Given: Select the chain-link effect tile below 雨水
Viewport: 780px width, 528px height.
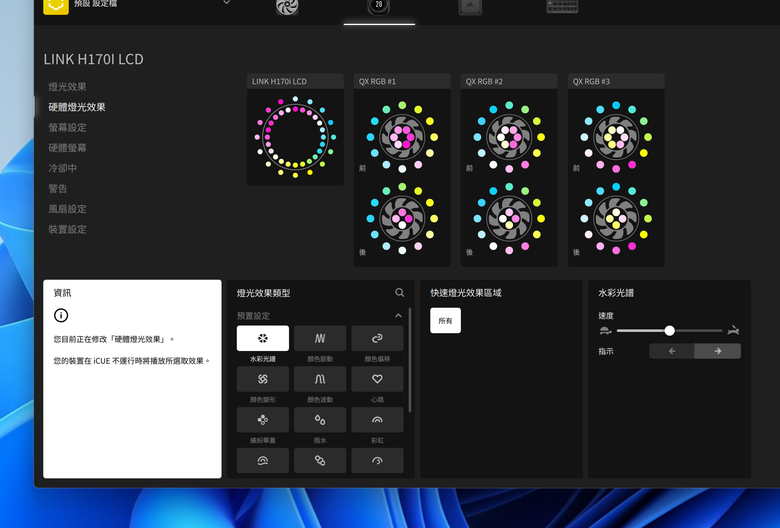Looking at the screenshot, I should (x=320, y=460).
